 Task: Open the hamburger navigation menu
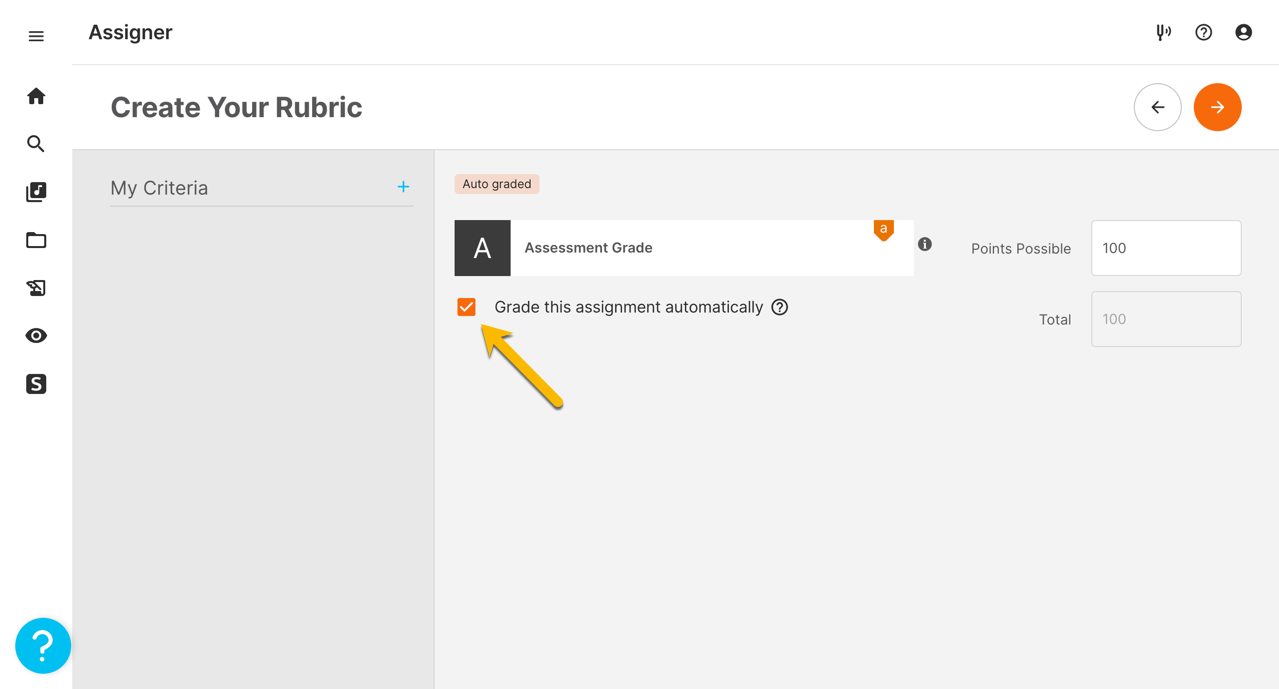tap(36, 36)
